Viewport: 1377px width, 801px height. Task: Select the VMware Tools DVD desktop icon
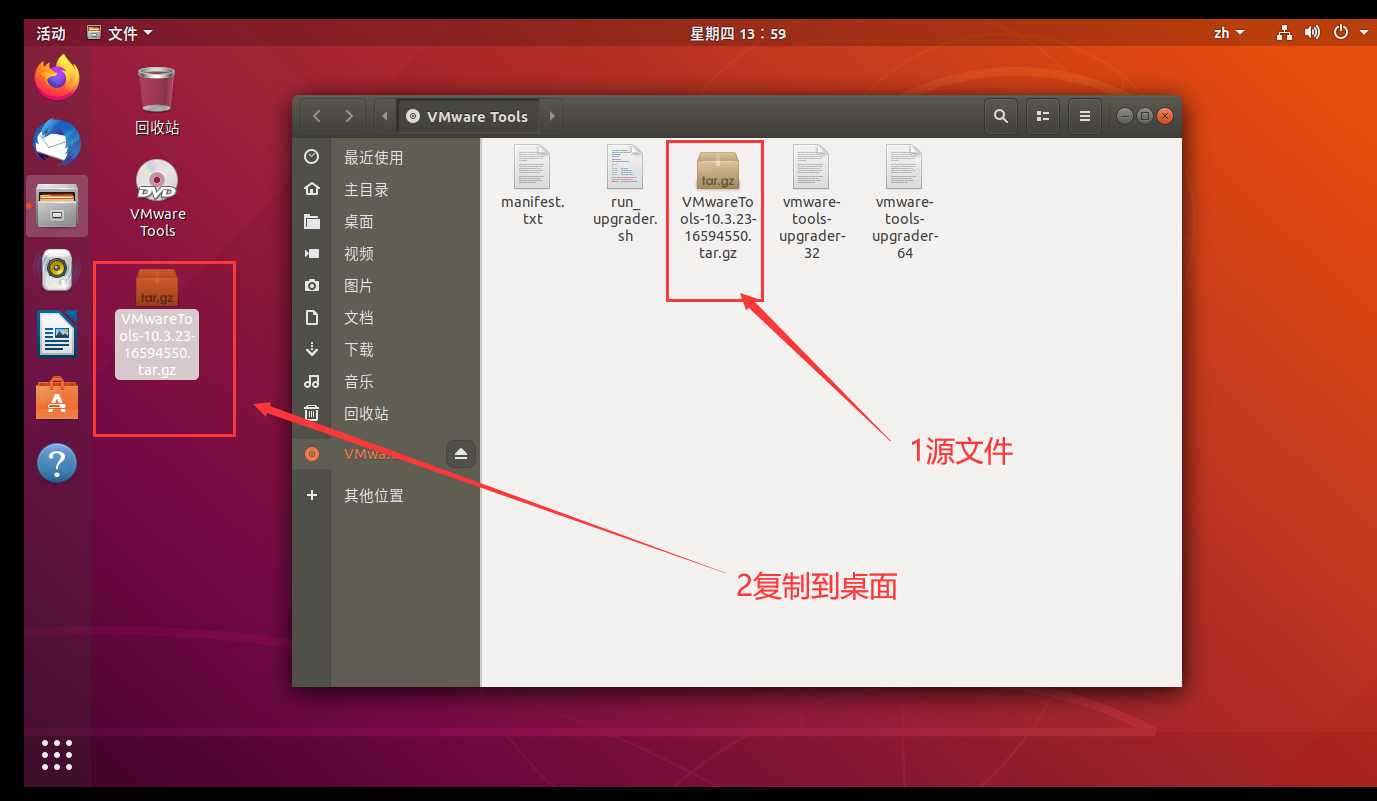pyautogui.click(x=157, y=198)
